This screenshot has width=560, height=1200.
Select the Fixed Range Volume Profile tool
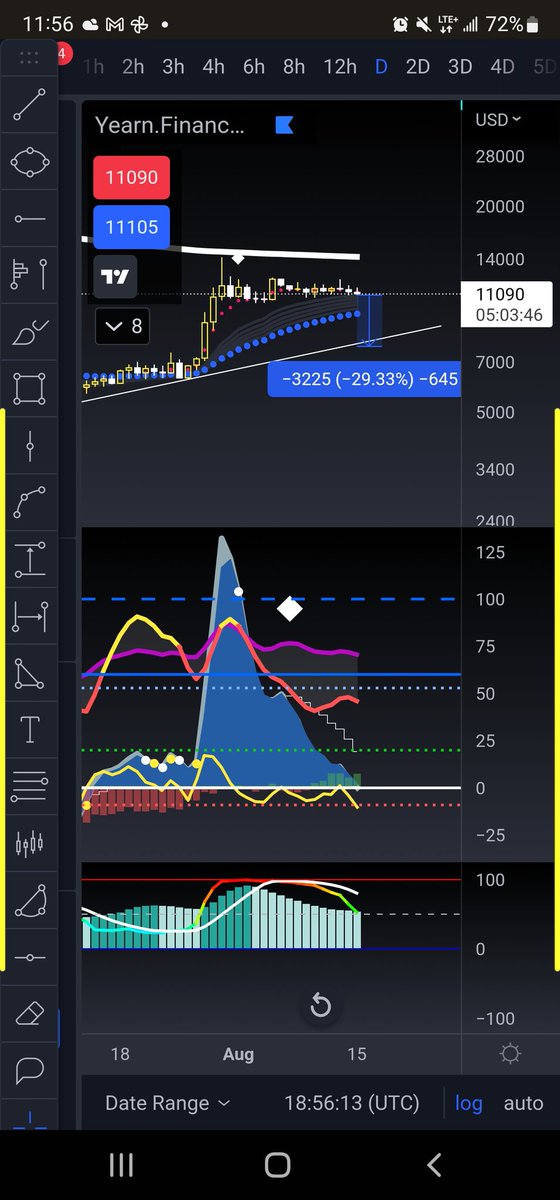(30, 273)
